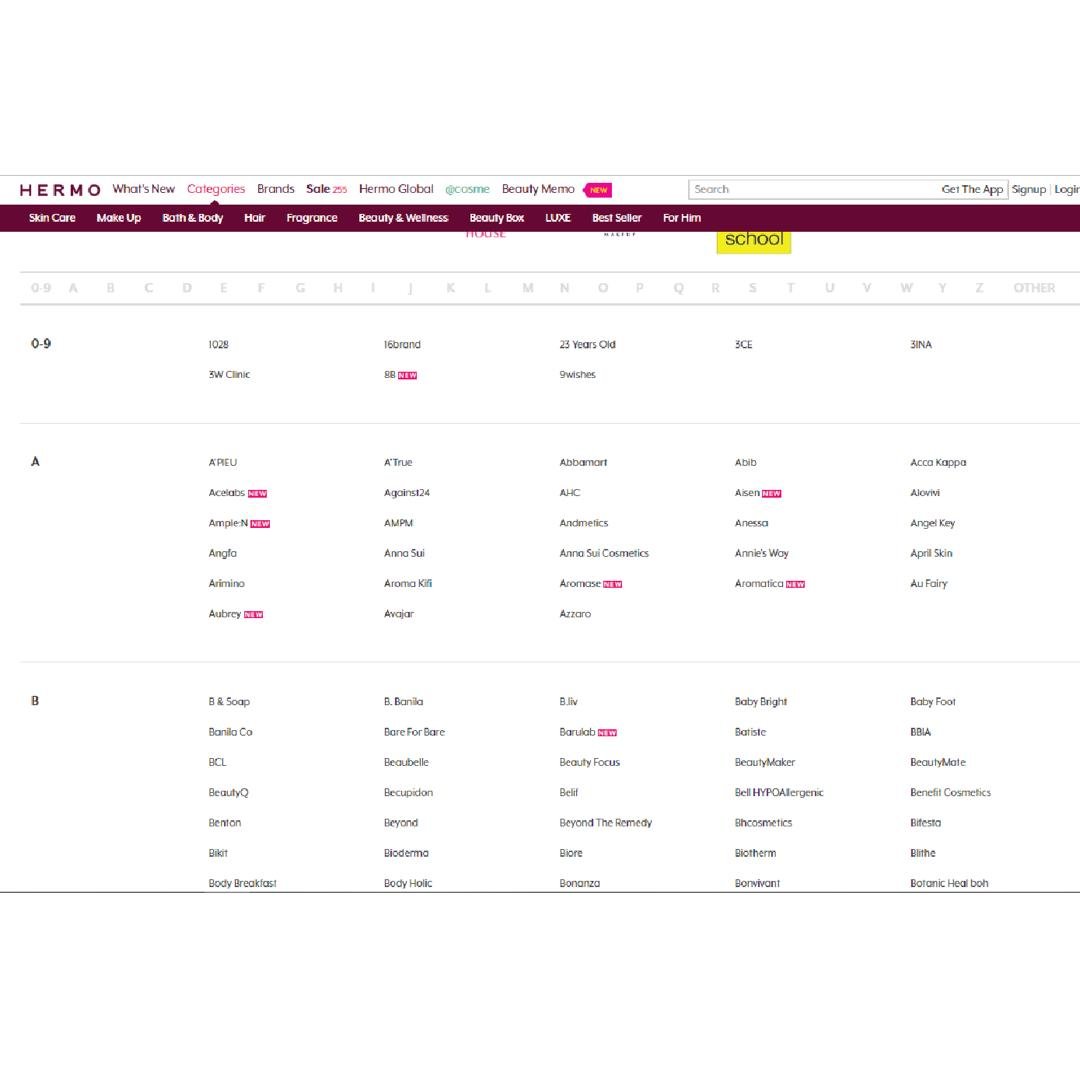Open the Beauty Box category
Image resolution: width=1080 pixels, height=1080 pixels.
click(497, 218)
